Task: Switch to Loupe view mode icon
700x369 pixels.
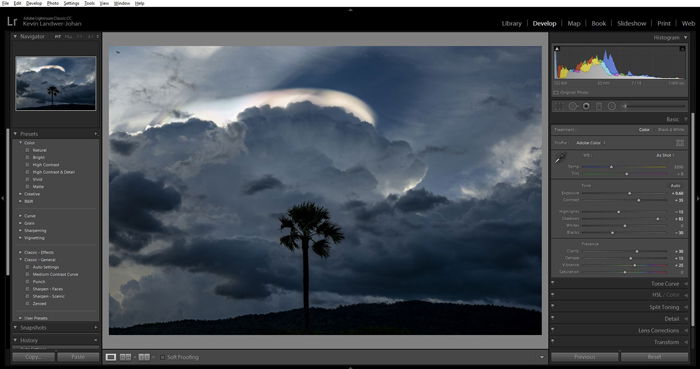Action: (x=111, y=357)
